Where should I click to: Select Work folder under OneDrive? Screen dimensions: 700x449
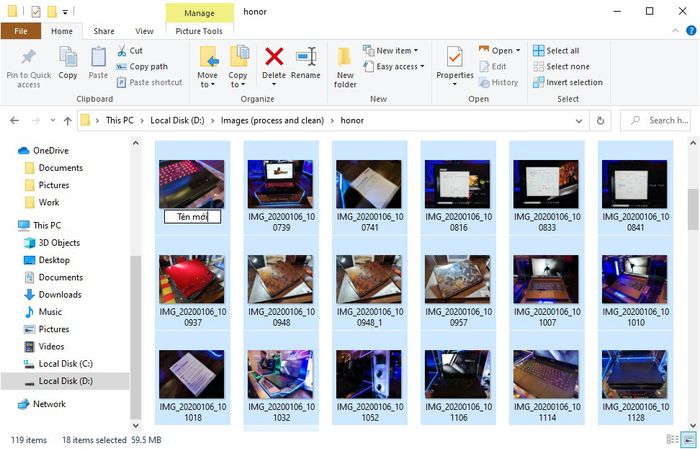[42, 202]
